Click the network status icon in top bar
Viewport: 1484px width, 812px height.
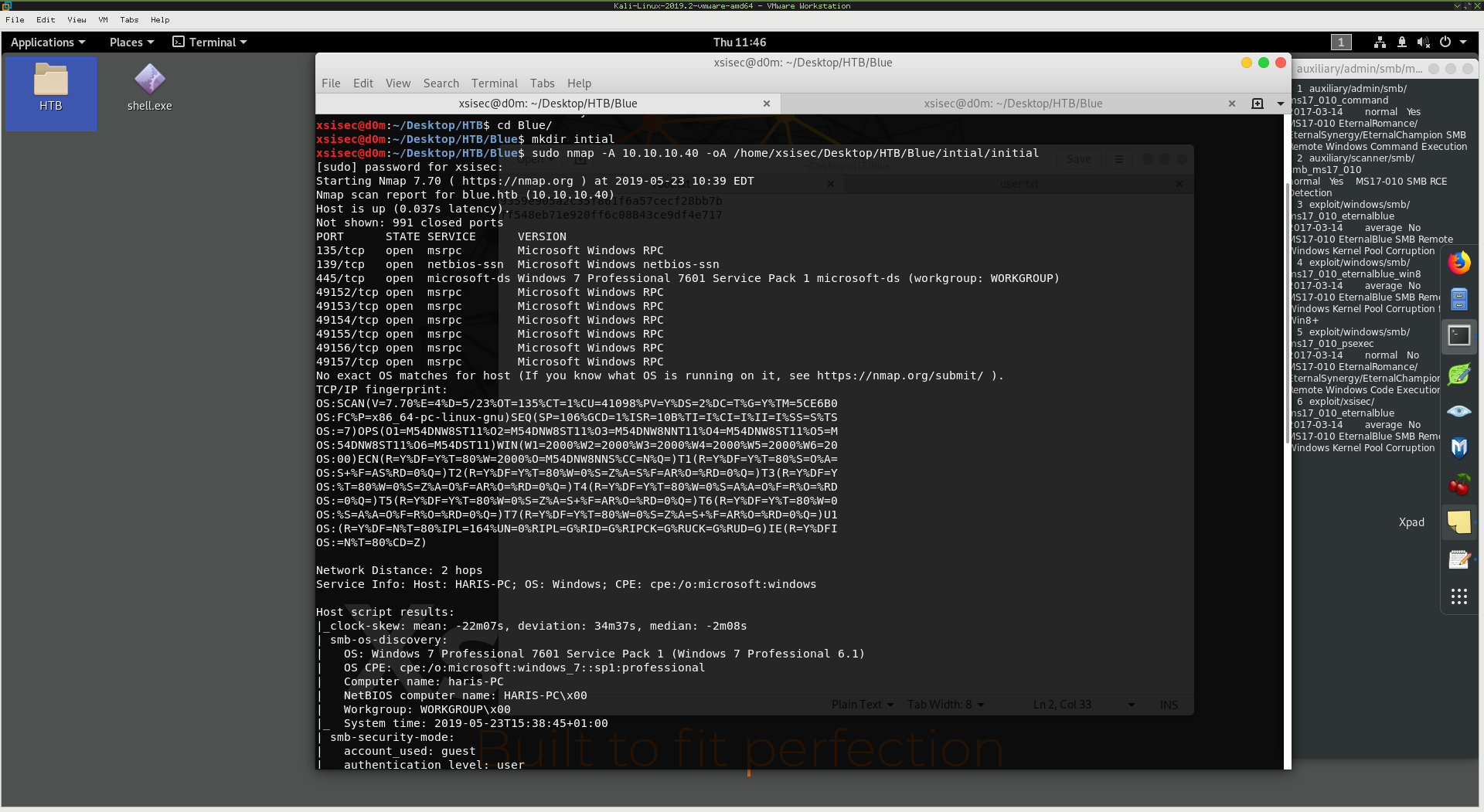tap(1380, 42)
